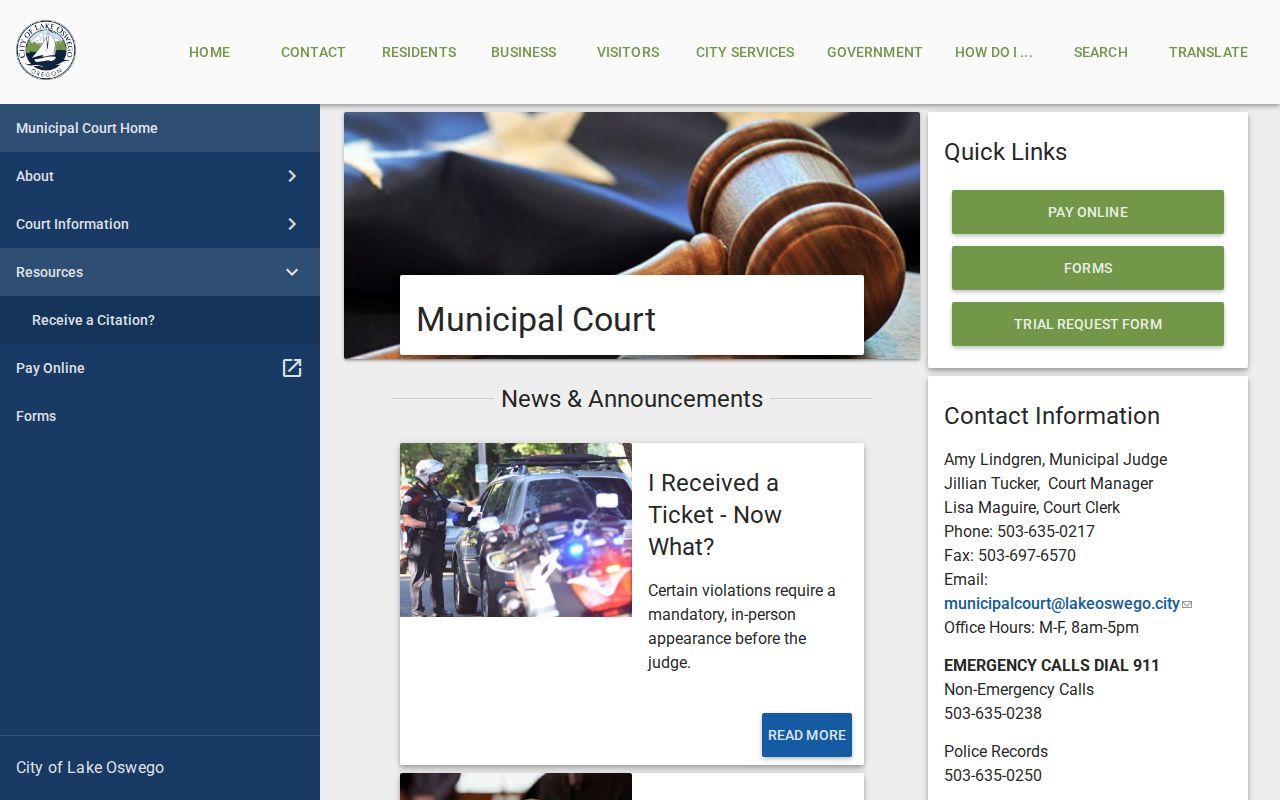Open the RESIDENTS menu
This screenshot has height=800, width=1280.
click(x=419, y=52)
